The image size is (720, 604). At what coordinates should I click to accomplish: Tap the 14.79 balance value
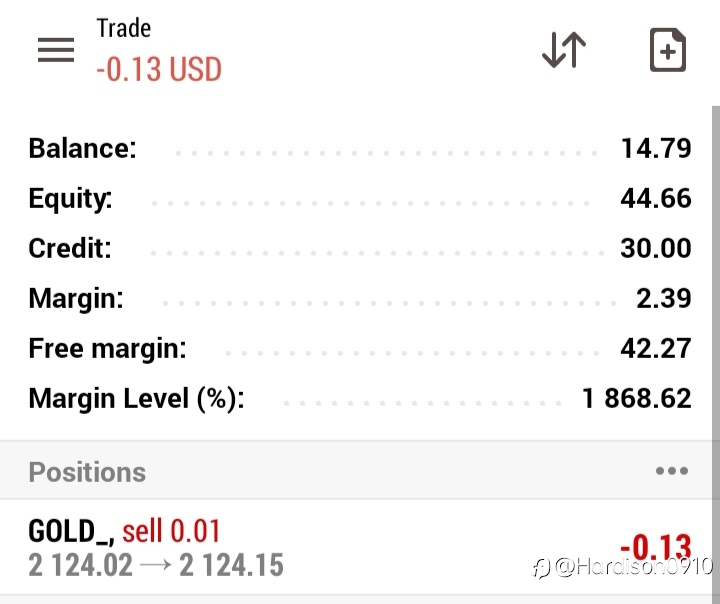(x=656, y=148)
